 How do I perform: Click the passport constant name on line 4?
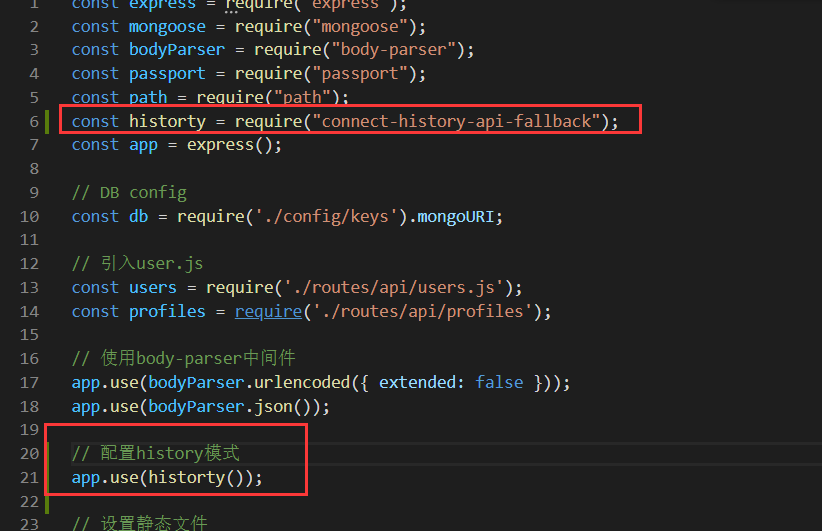coord(167,73)
